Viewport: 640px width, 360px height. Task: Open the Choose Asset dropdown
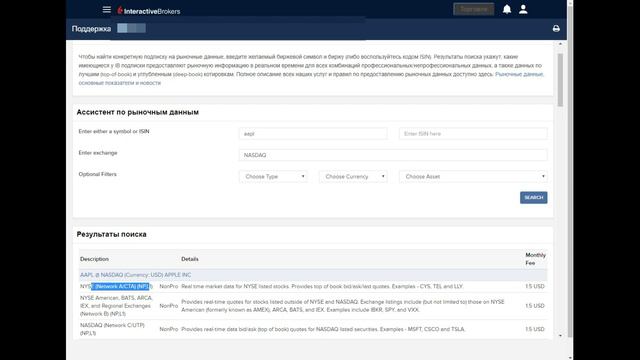click(473, 176)
